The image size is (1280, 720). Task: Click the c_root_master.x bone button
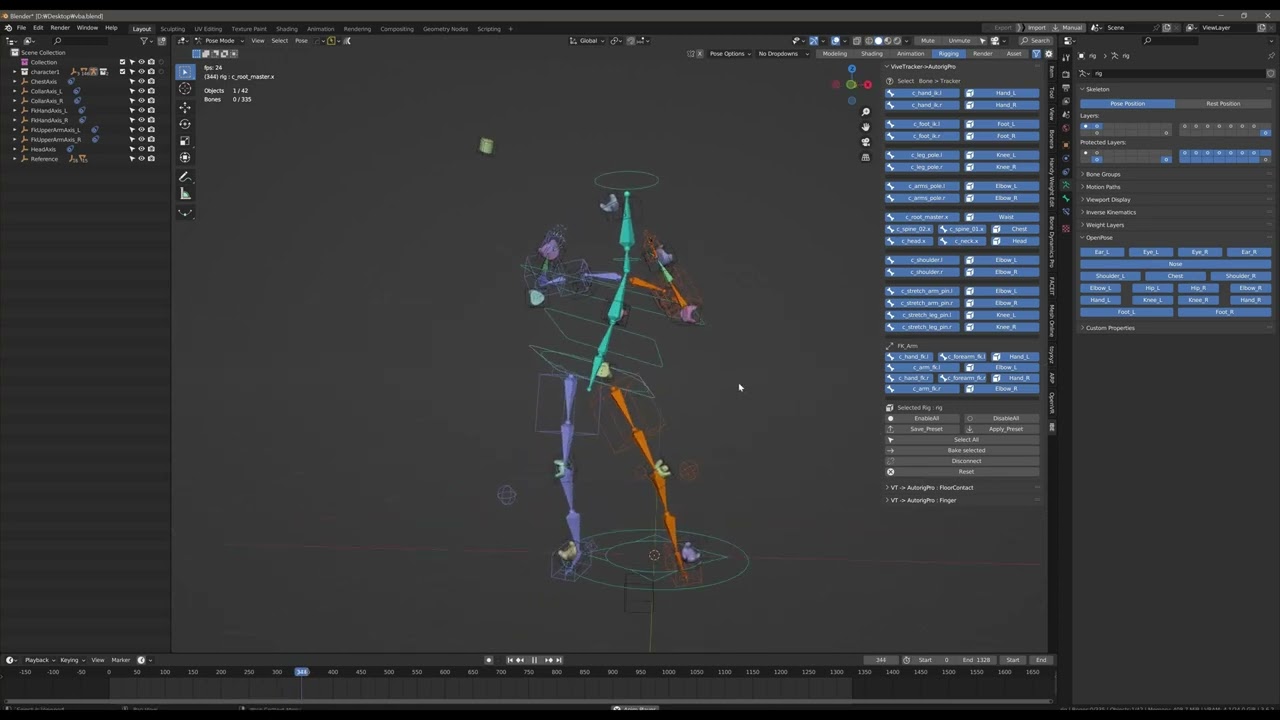coord(927,217)
